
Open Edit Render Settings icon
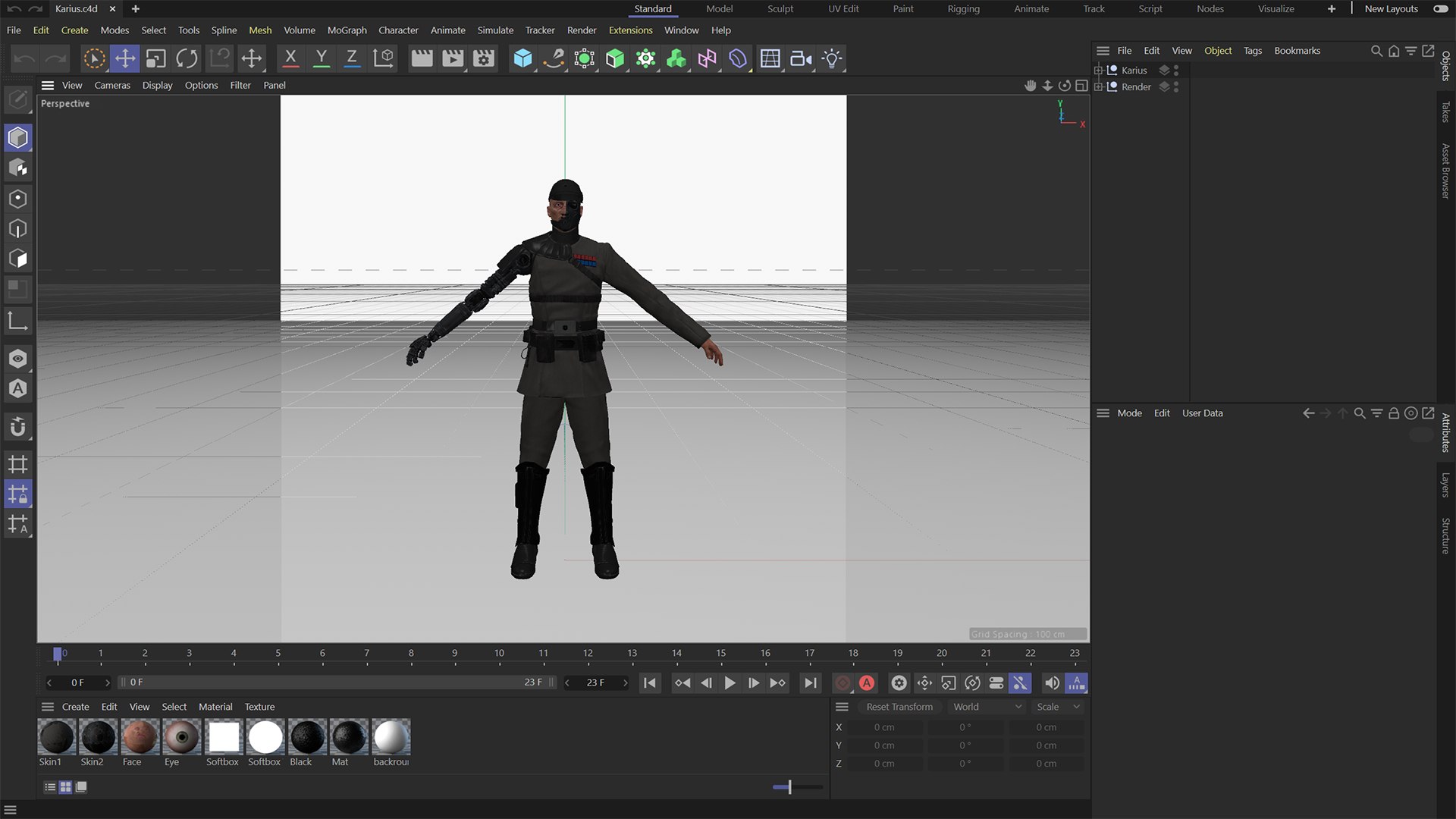coord(483,58)
